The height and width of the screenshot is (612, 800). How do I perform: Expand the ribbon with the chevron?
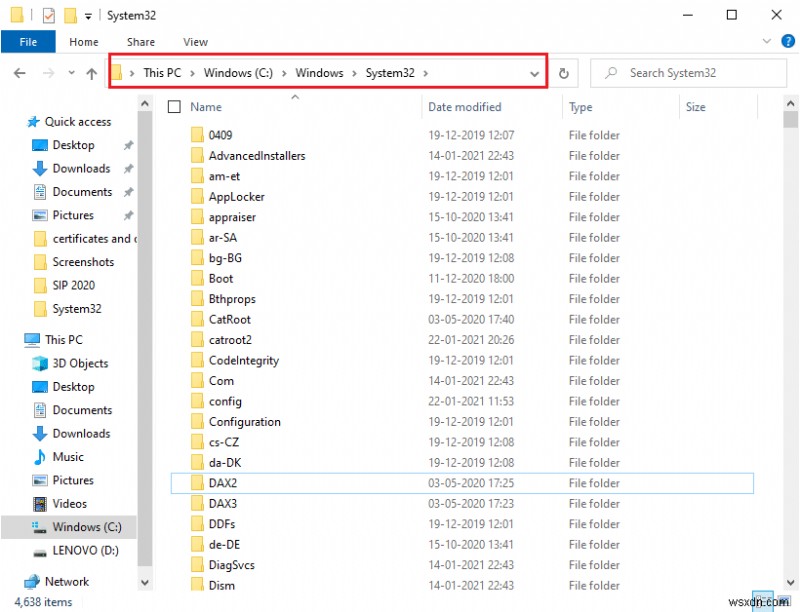(x=766, y=41)
